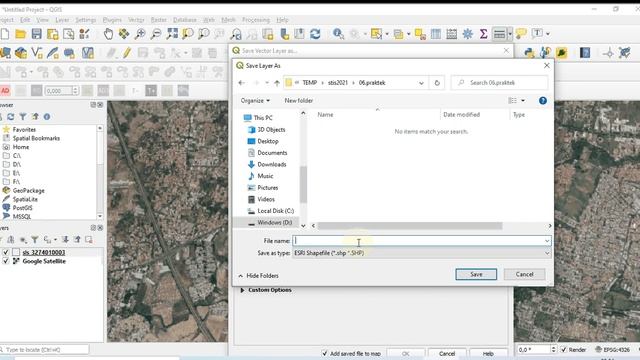Screen dimensions: 640x360
Task: Collapse folders with Hide Folders
Action: (258, 276)
